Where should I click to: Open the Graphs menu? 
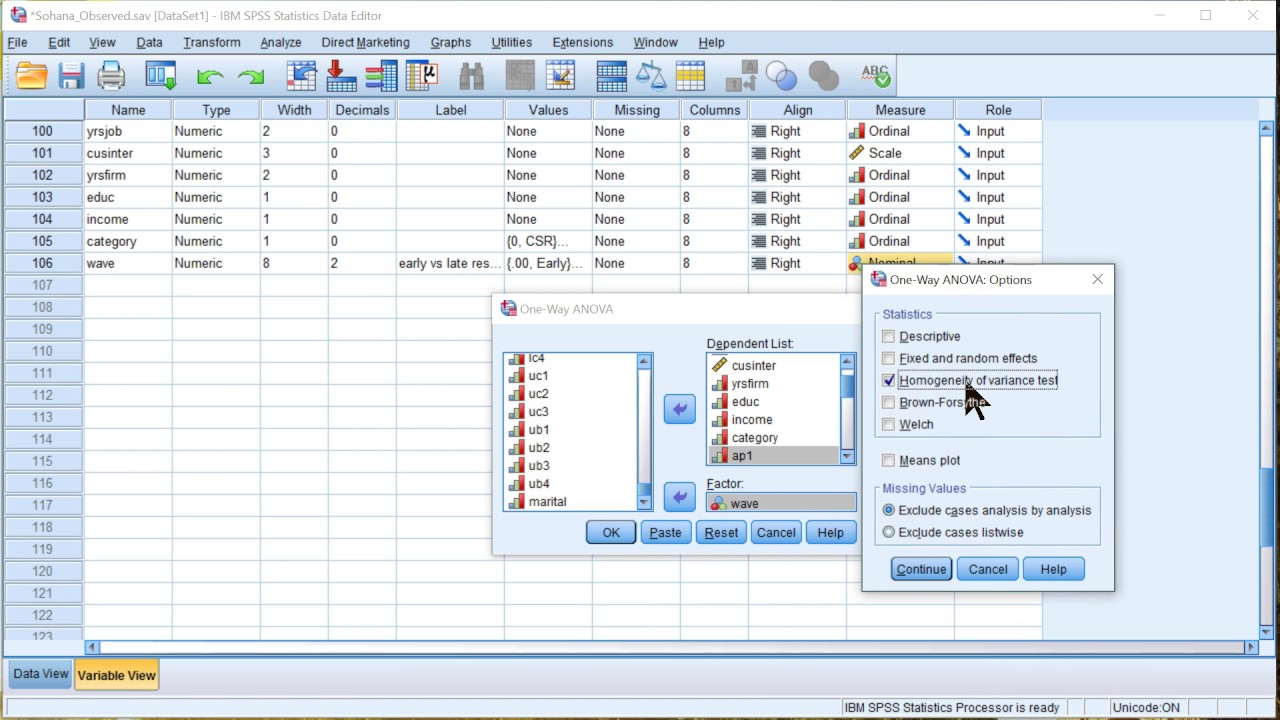(x=450, y=42)
